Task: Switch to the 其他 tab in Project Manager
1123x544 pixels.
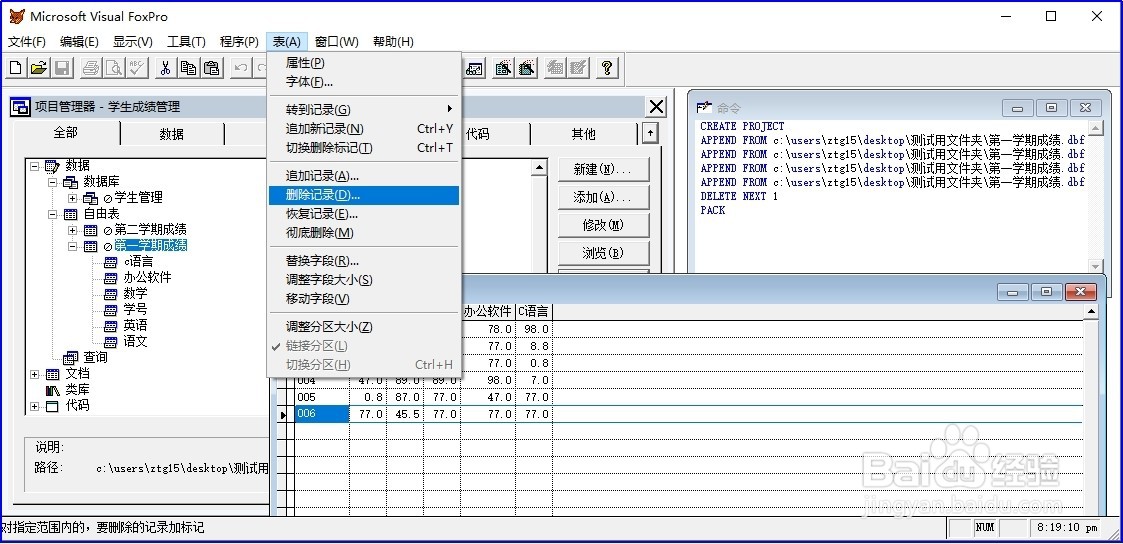Action: click(583, 134)
